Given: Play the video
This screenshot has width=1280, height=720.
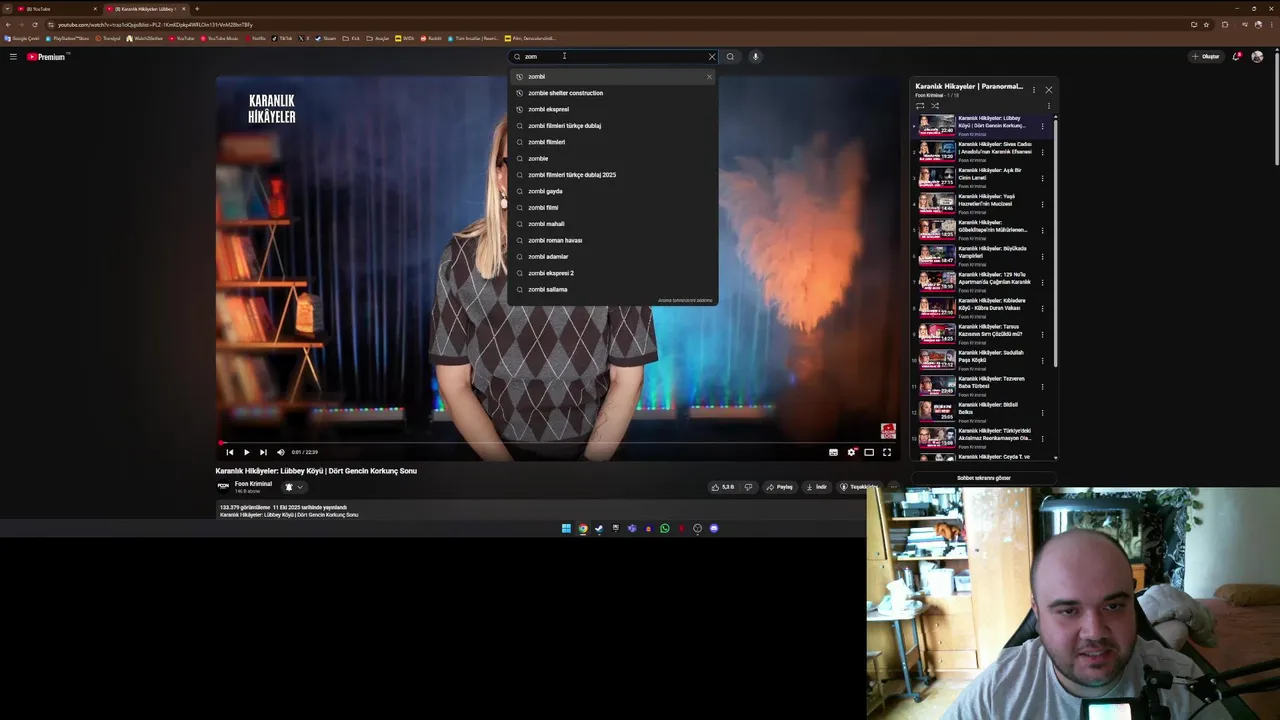Looking at the screenshot, I should (246, 452).
